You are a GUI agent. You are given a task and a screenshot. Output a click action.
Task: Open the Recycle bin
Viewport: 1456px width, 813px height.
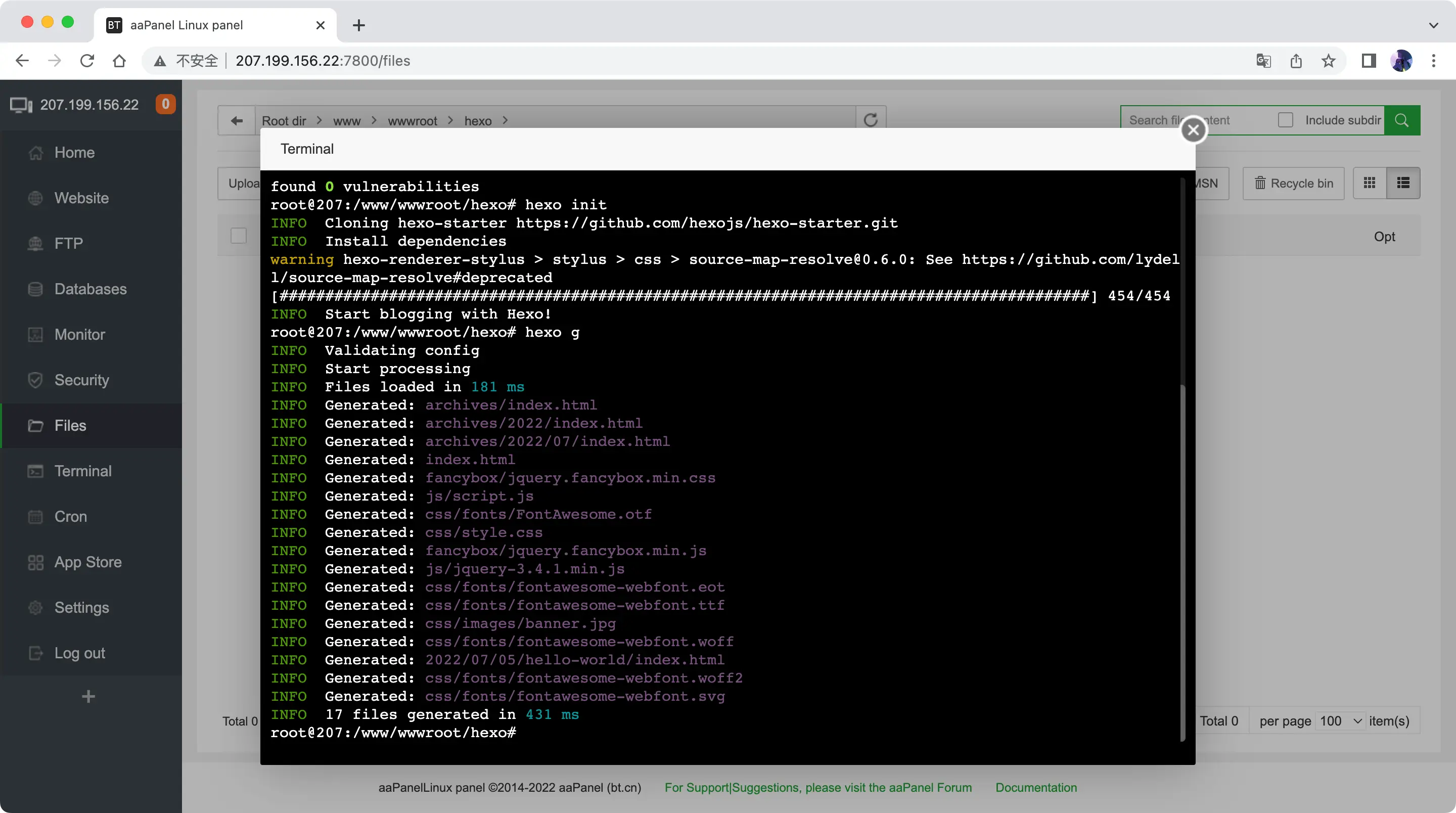[x=1293, y=183]
